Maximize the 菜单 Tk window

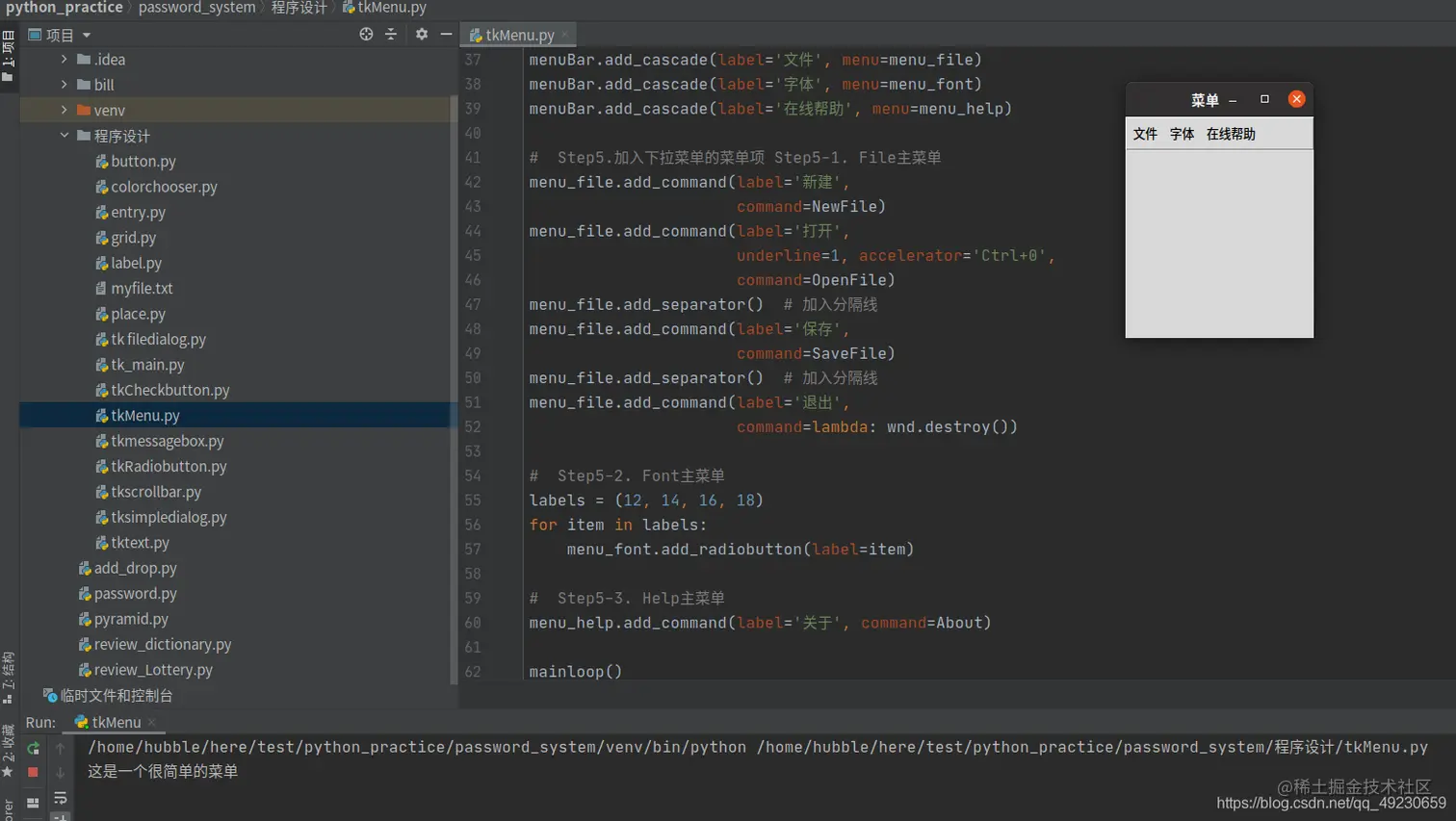1264,99
